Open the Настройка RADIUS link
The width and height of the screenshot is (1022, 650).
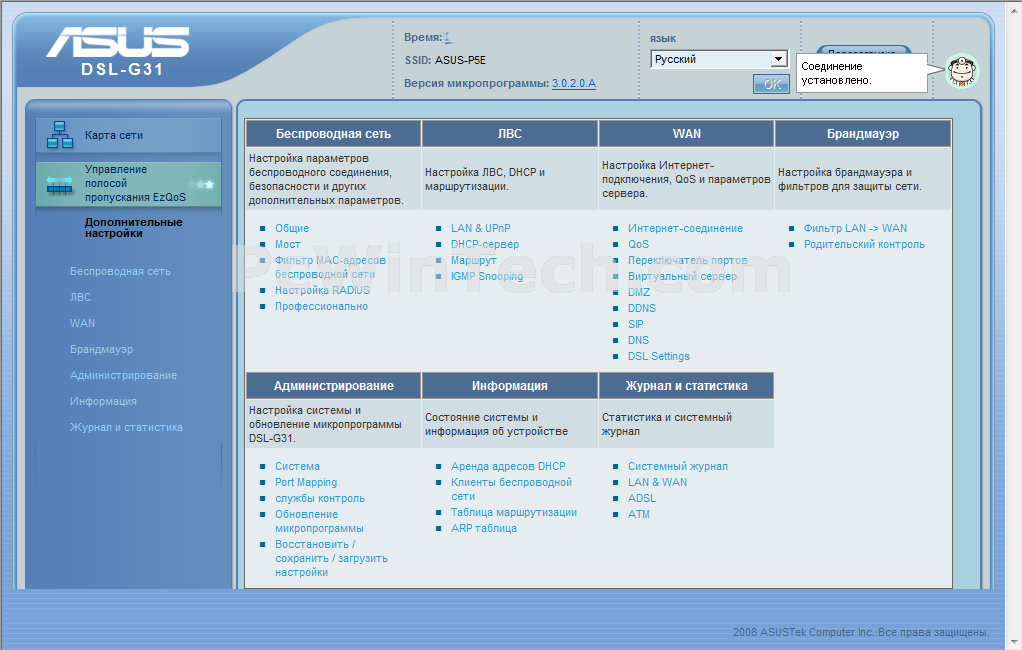coord(322,290)
